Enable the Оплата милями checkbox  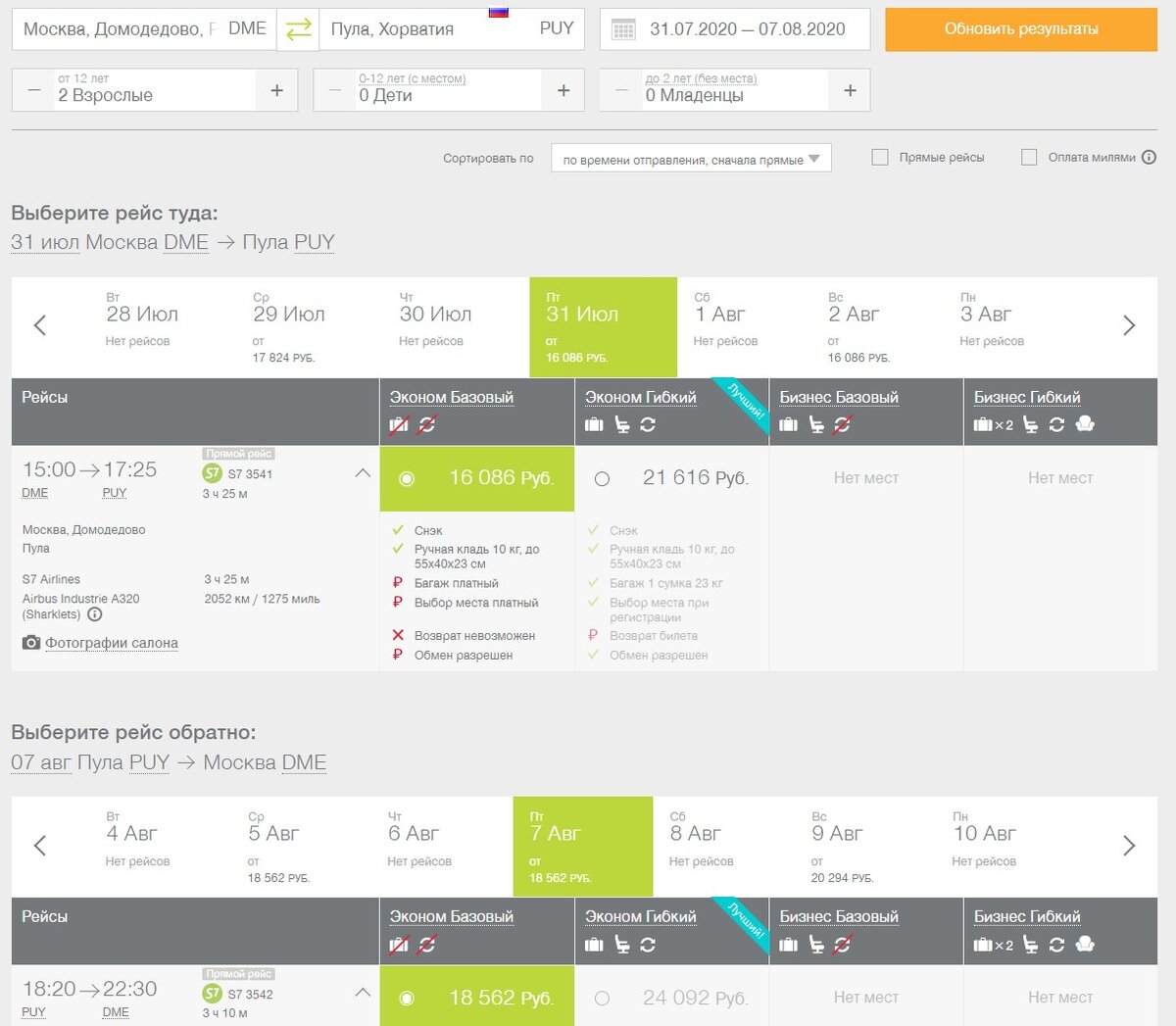pos(1029,157)
